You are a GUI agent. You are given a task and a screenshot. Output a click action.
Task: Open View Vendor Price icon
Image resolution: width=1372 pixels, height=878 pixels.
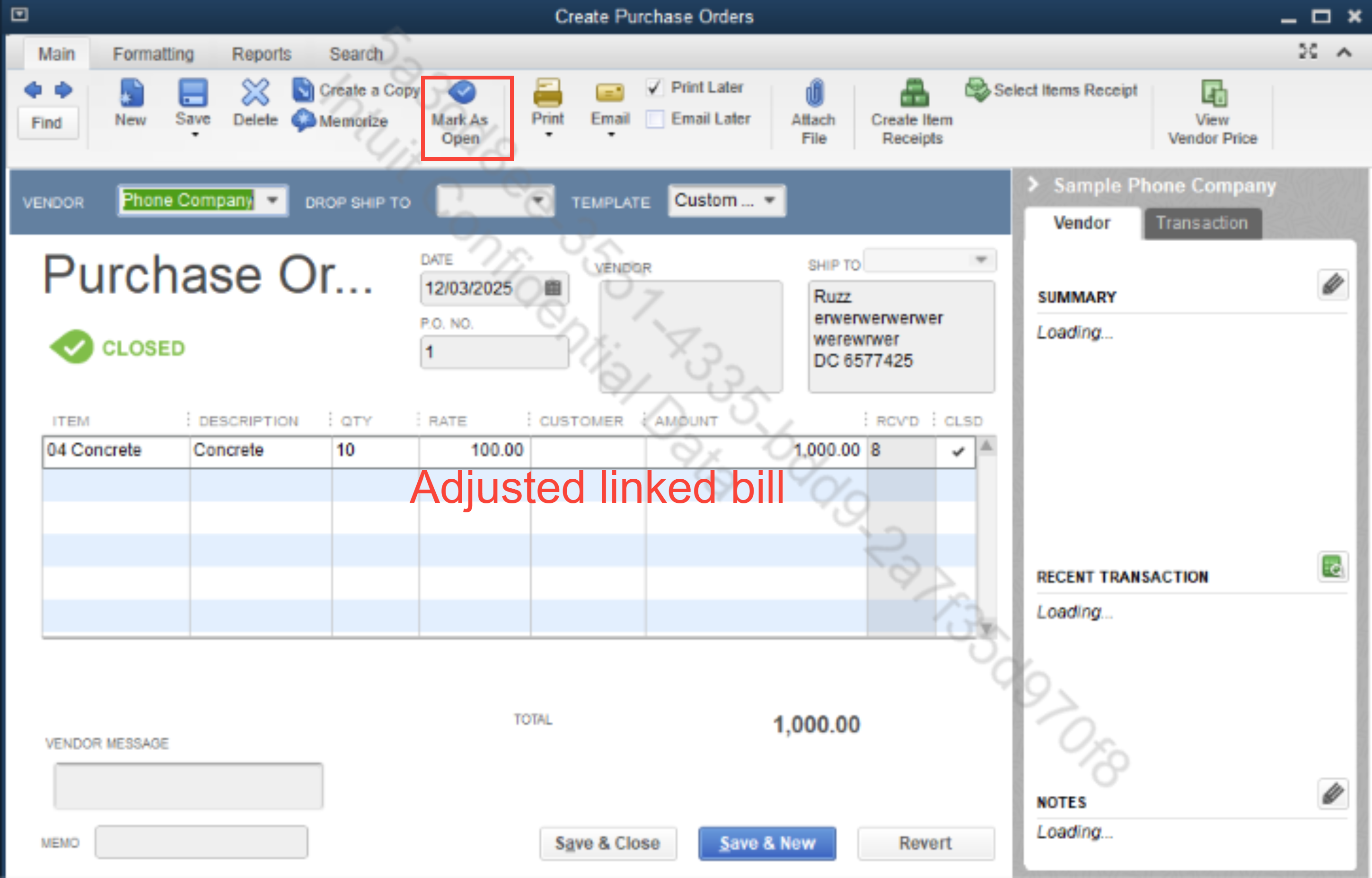1214,93
